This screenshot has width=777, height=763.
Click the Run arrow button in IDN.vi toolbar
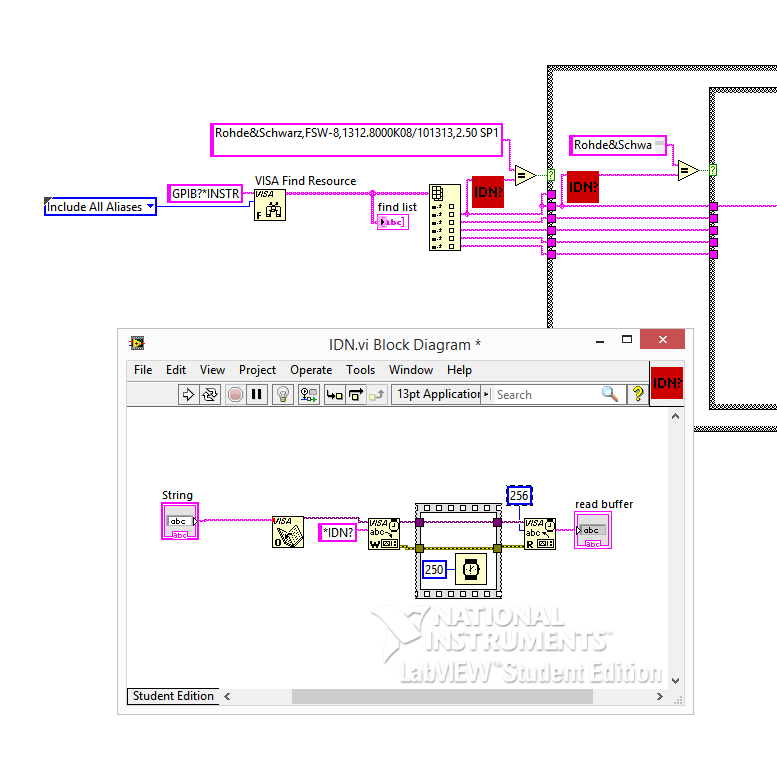click(x=188, y=394)
